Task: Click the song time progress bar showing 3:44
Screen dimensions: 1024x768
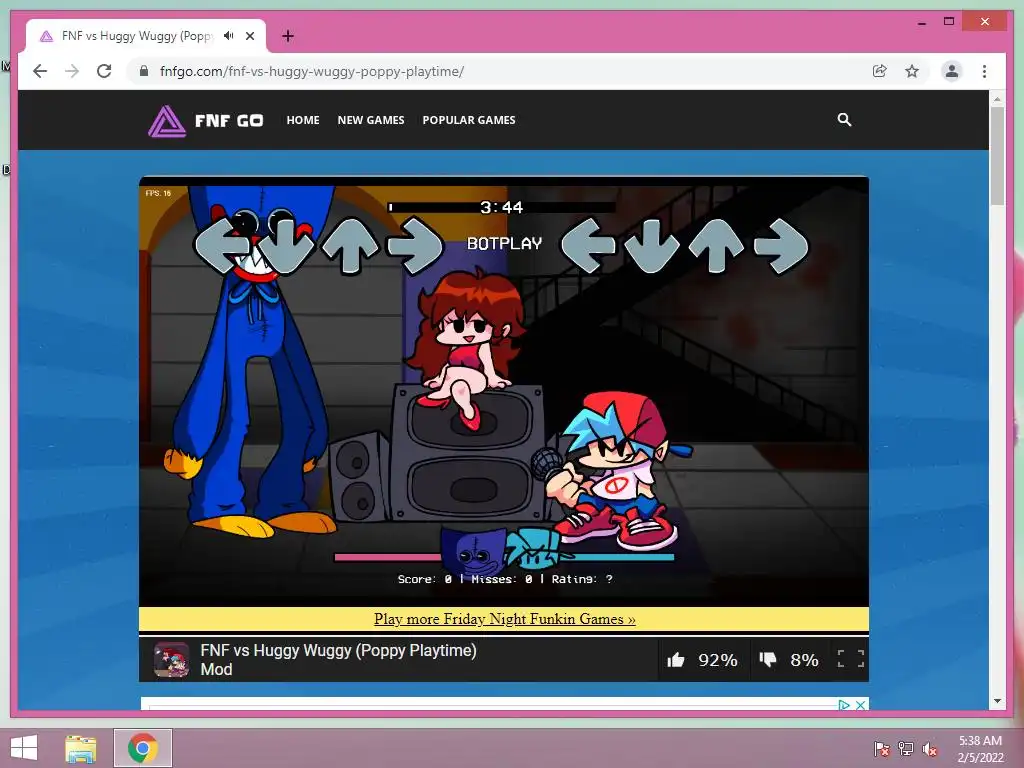Action: (502, 207)
